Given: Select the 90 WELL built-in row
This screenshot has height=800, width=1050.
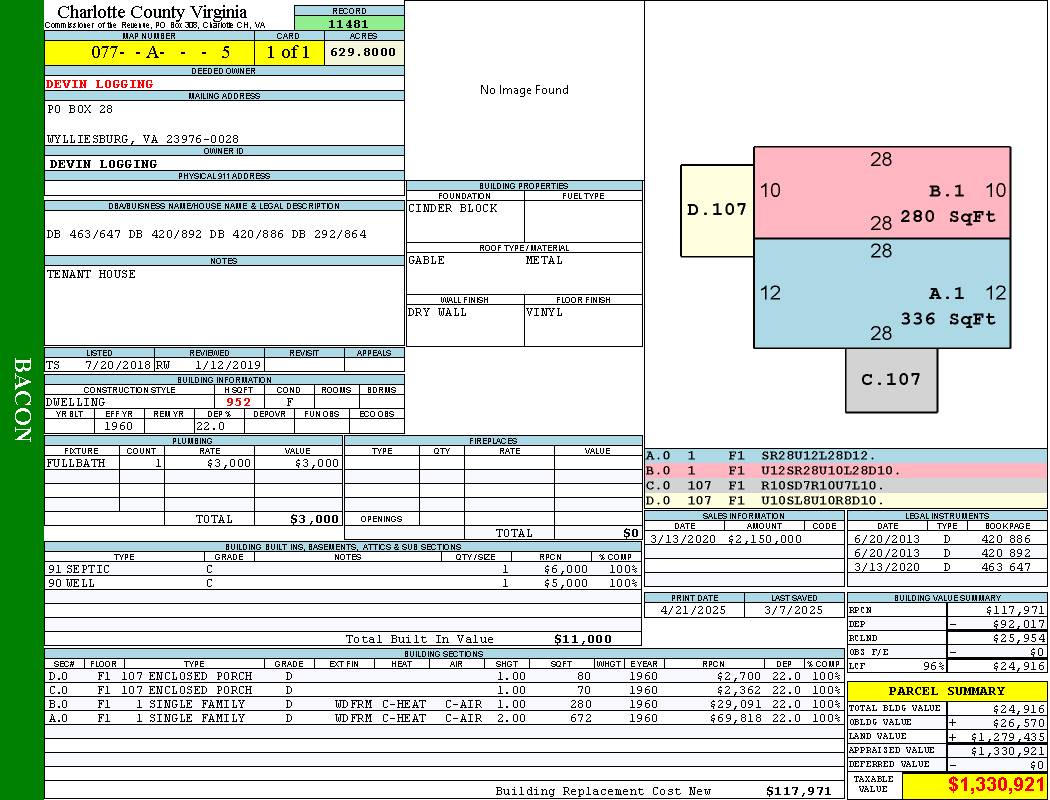Looking at the screenshot, I should coord(343,583).
